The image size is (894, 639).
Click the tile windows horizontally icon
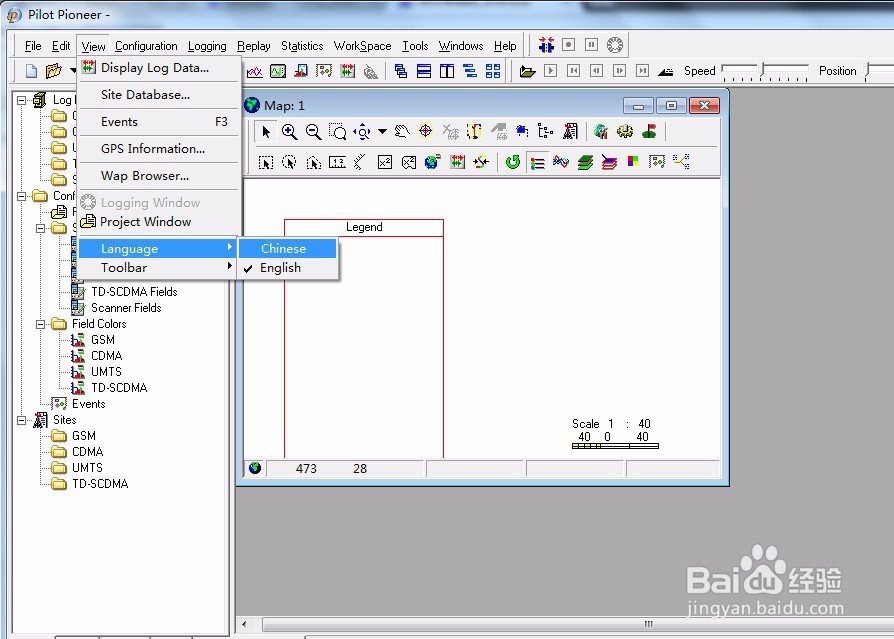tap(424, 71)
